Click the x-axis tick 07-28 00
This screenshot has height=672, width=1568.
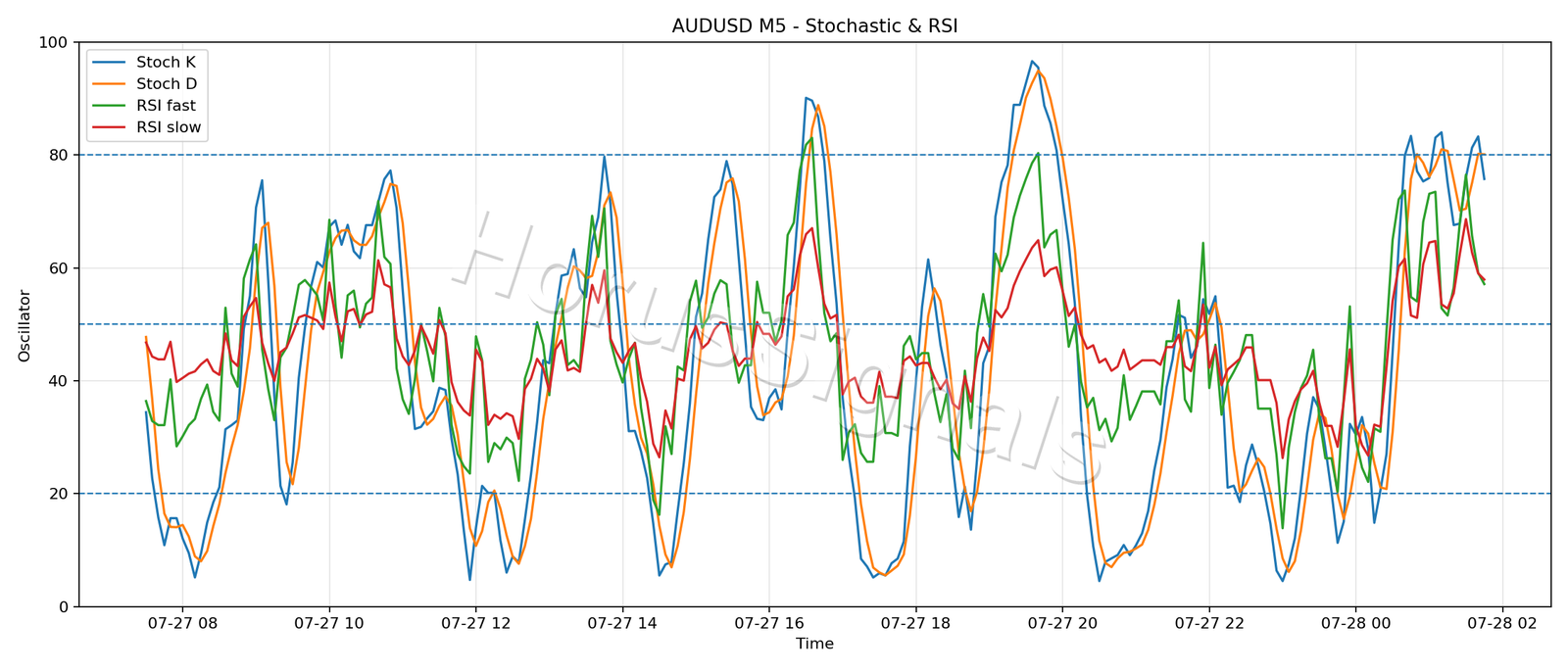1356,623
